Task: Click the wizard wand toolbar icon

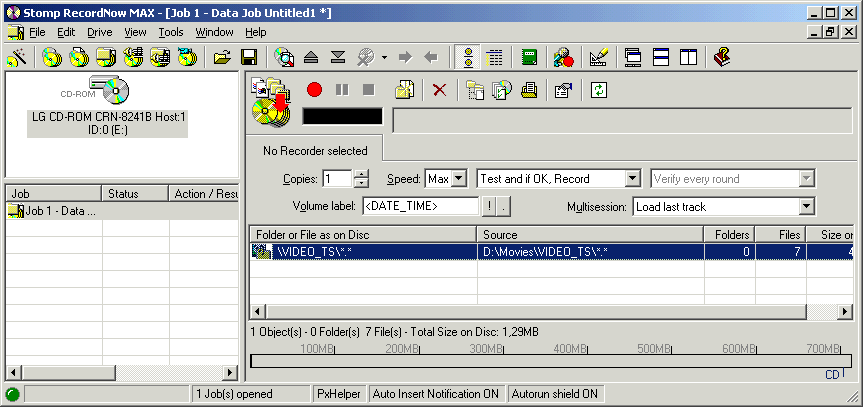Action: 17,57
